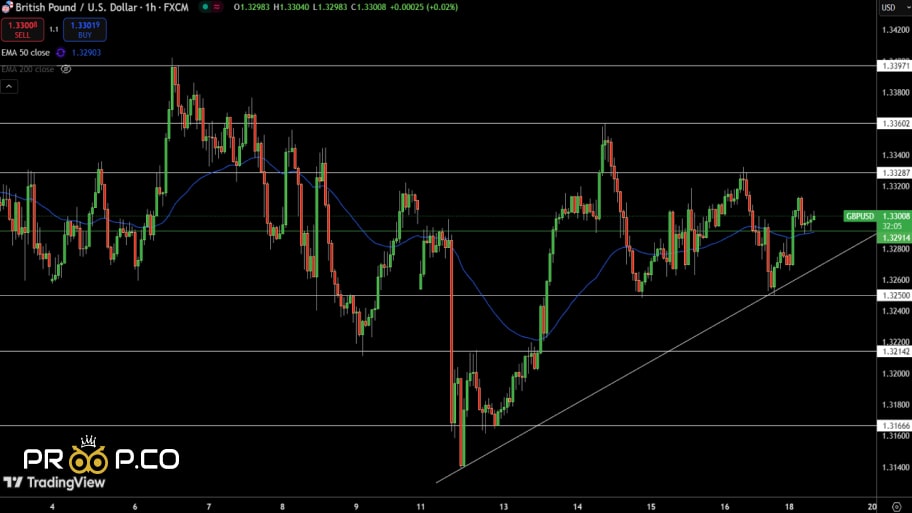Click the green EMA price label 1.32914
The width and height of the screenshot is (912, 513).
click(896, 238)
